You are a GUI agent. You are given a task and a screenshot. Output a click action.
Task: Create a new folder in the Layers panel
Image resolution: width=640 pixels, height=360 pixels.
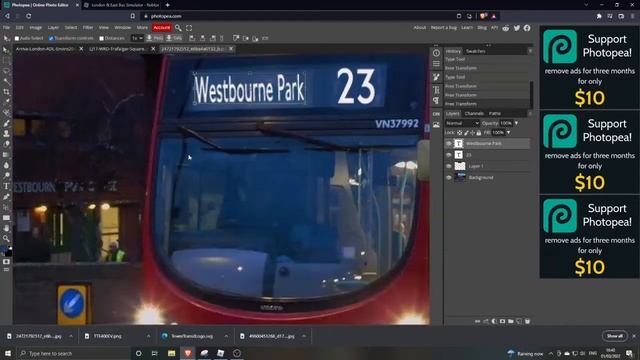[511, 321]
